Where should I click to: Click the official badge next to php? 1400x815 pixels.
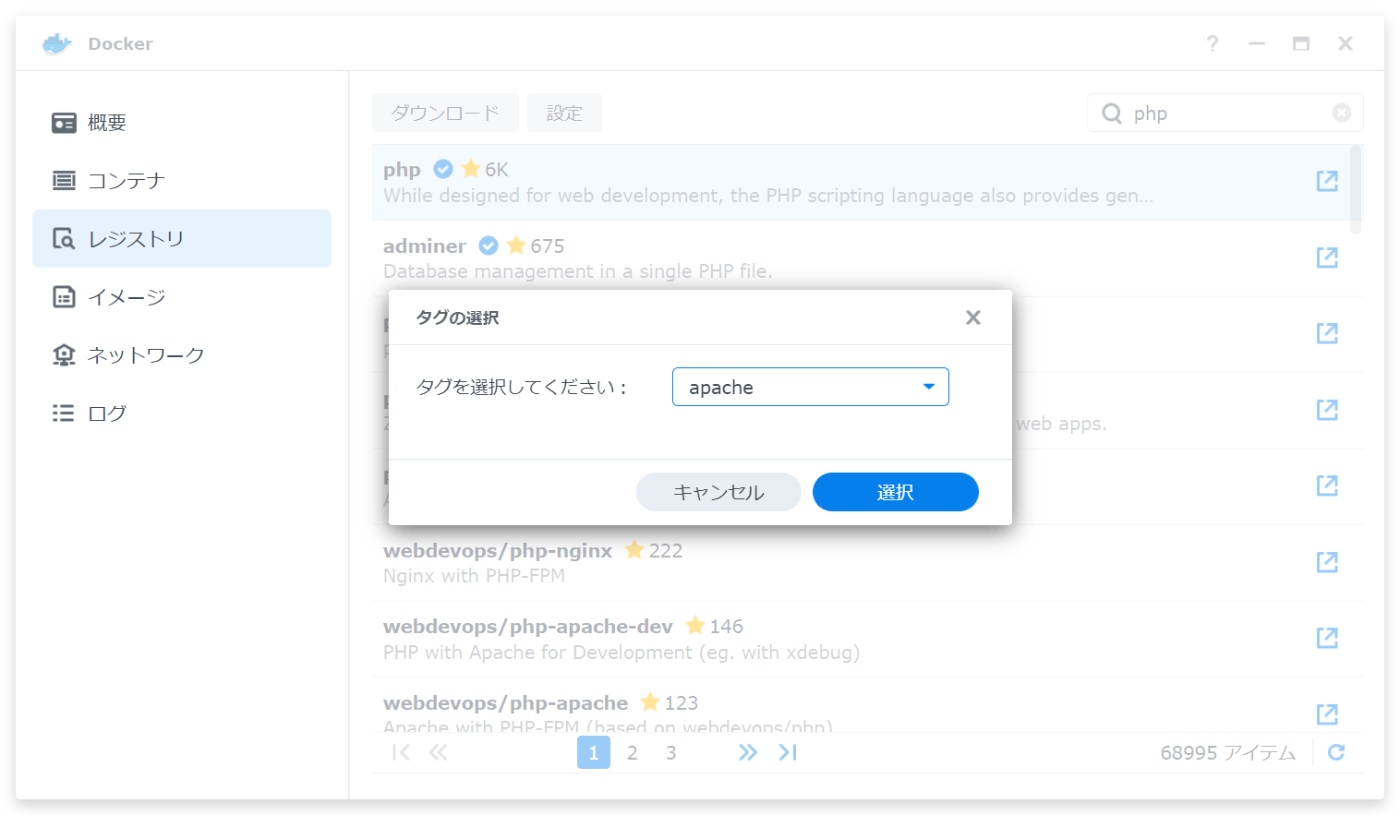pyautogui.click(x=443, y=169)
